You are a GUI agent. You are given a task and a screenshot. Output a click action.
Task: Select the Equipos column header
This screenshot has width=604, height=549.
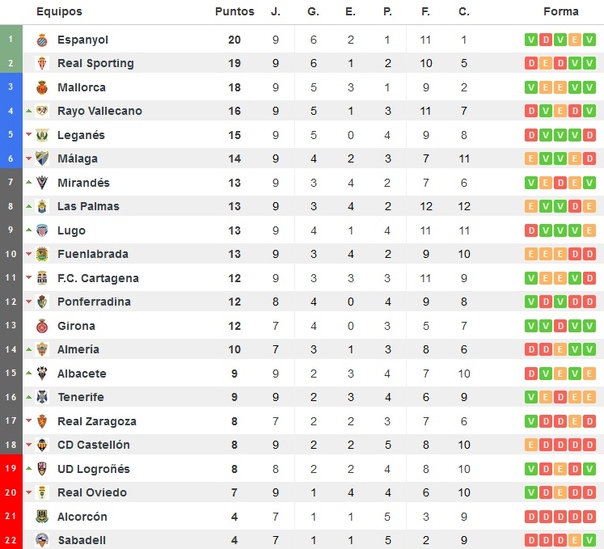click(59, 12)
